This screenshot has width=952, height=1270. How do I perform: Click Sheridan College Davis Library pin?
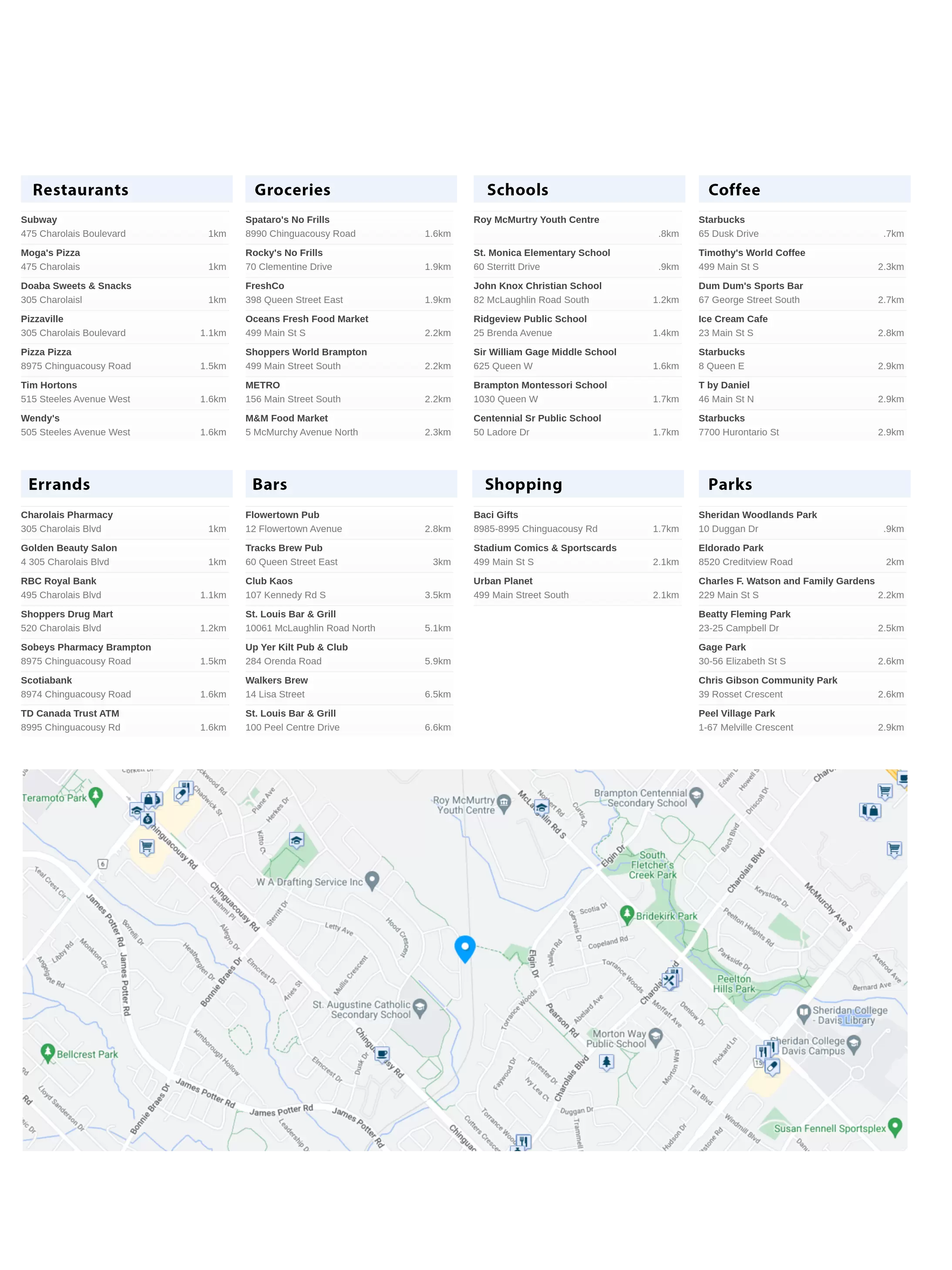[803, 1013]
